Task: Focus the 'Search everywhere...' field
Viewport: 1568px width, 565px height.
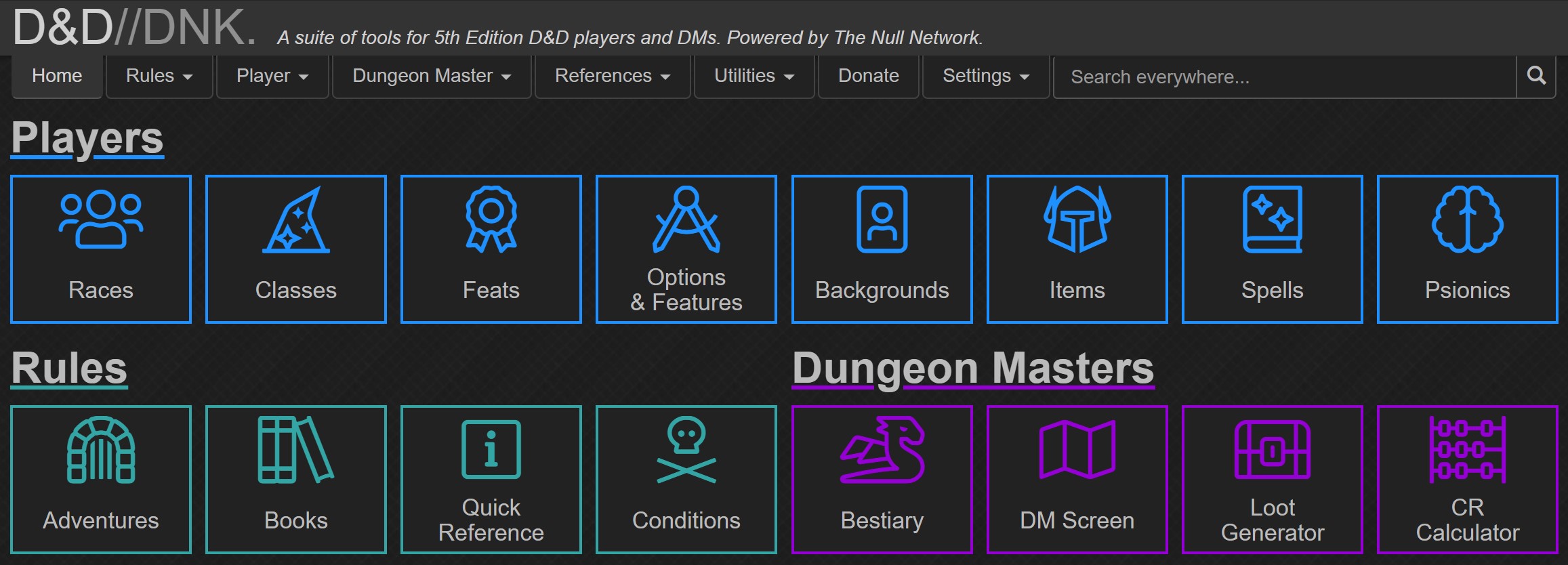Action: [x=1285, y=77]
